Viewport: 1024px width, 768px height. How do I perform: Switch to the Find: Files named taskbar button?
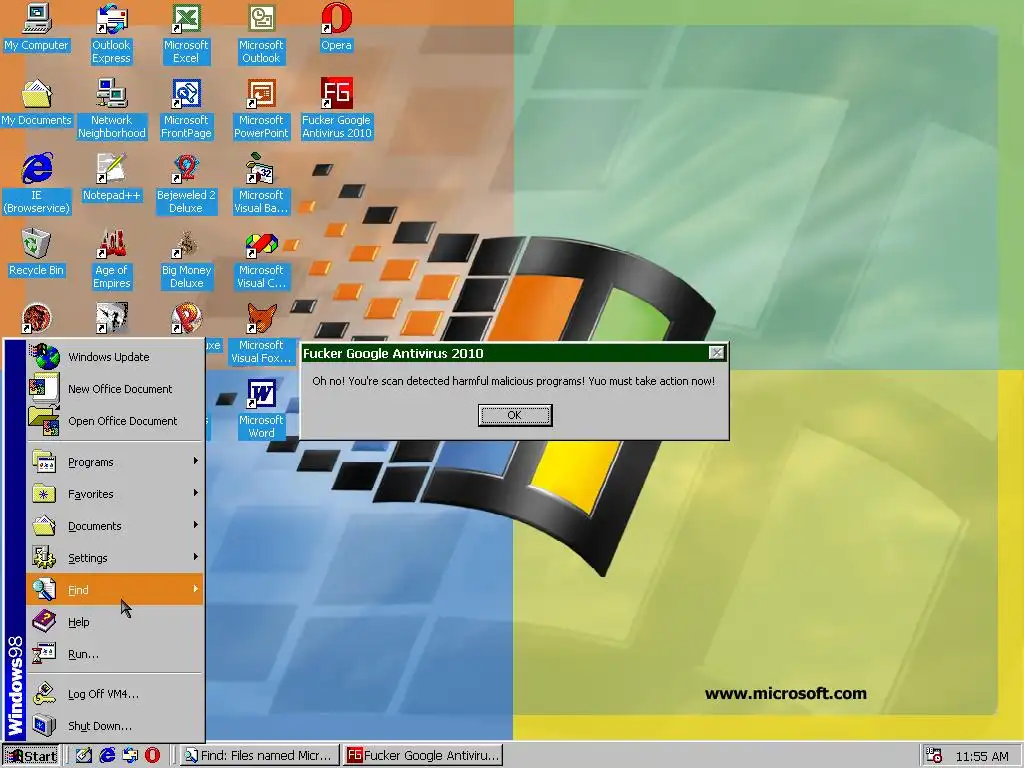pyautogui.click(x=260, y=756)
